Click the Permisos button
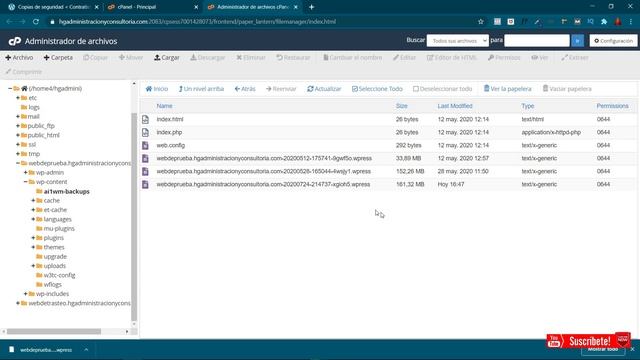The image size is (640, 360). coord(504,58)
